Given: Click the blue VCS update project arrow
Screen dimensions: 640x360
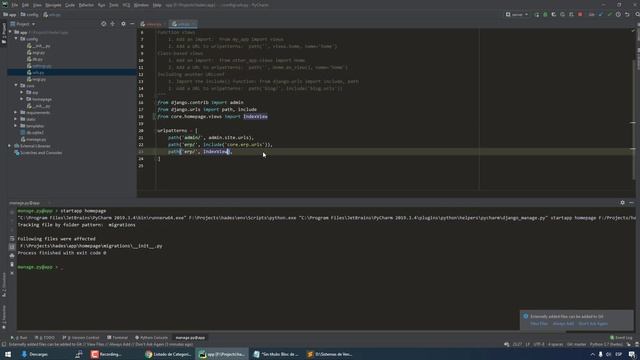Looking at the screenshot, I should [601, 14].
